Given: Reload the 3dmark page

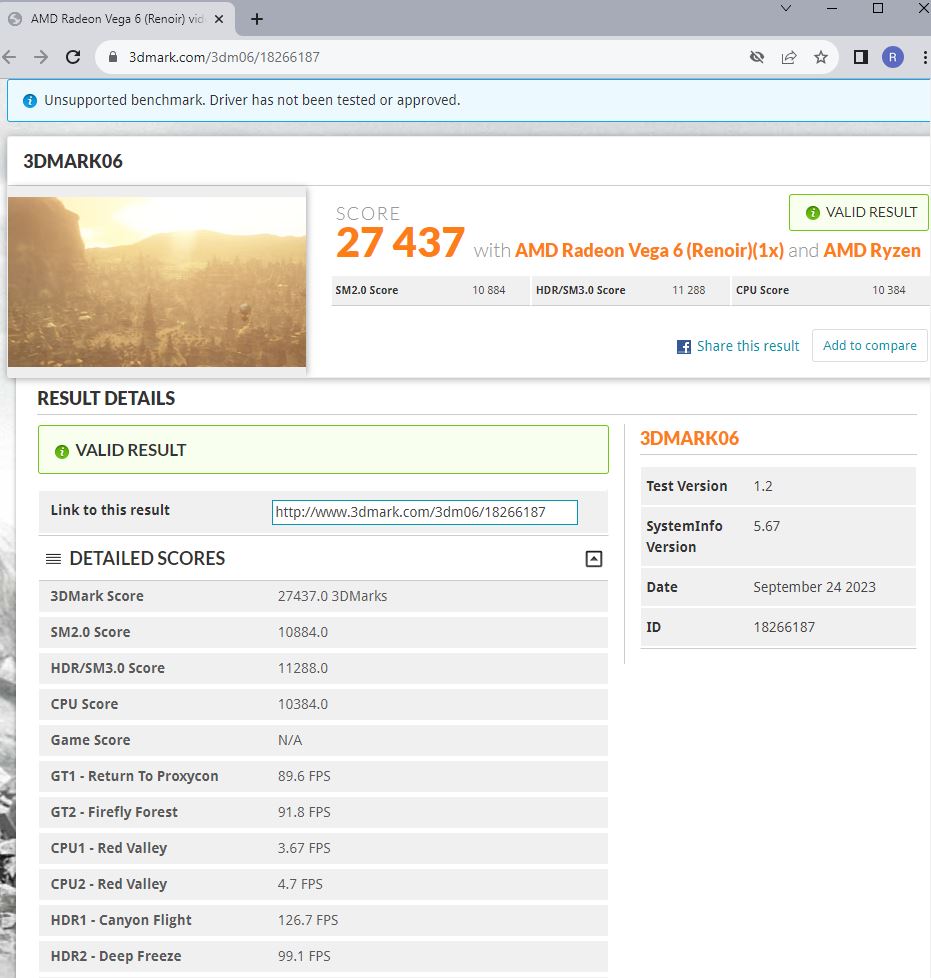Looking at the screenshot, I should tap(73, 57).
